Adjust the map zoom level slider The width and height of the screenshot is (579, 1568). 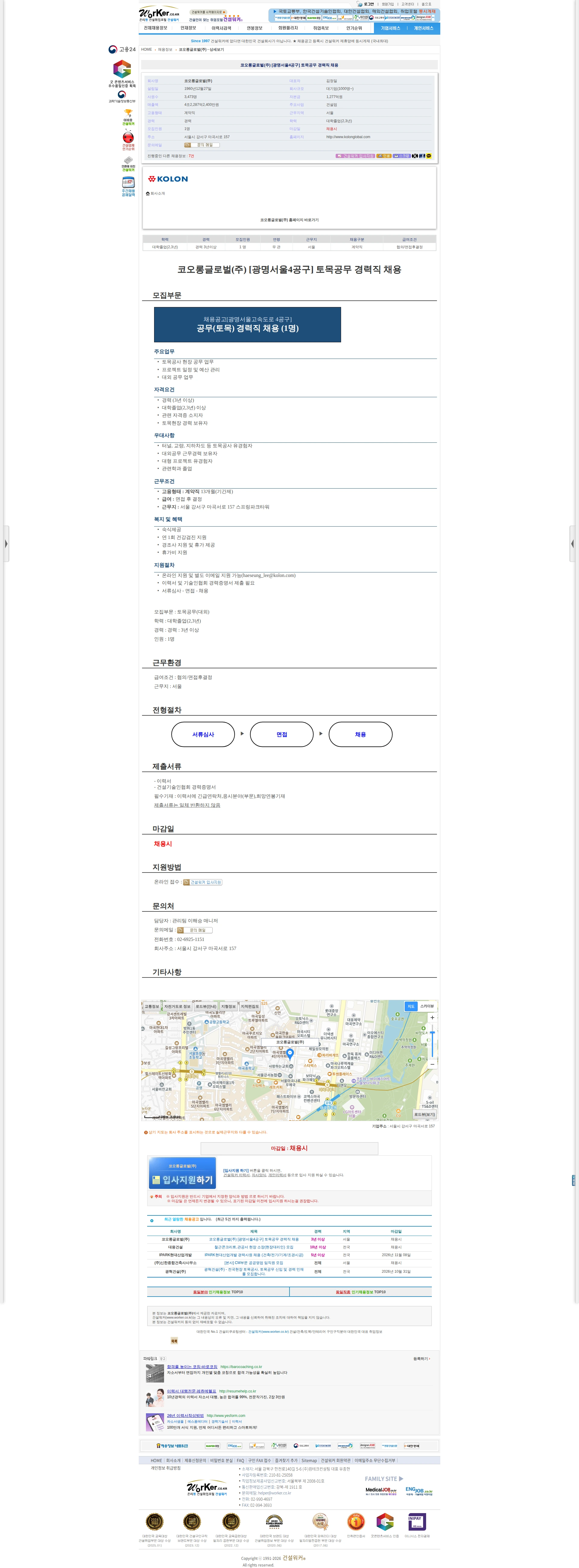[432, 1040]
